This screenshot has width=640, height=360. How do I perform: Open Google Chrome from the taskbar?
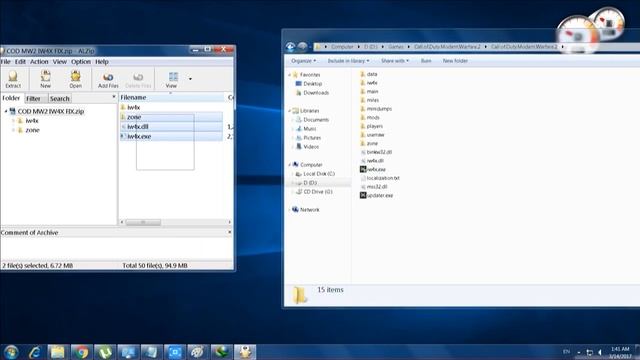click(x=81, y=352)
